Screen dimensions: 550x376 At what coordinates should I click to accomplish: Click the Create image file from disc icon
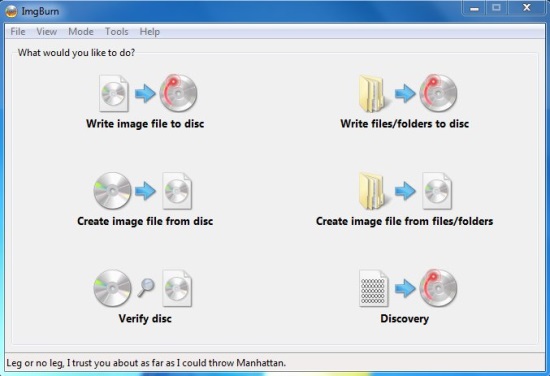click(x=143, y=191)
